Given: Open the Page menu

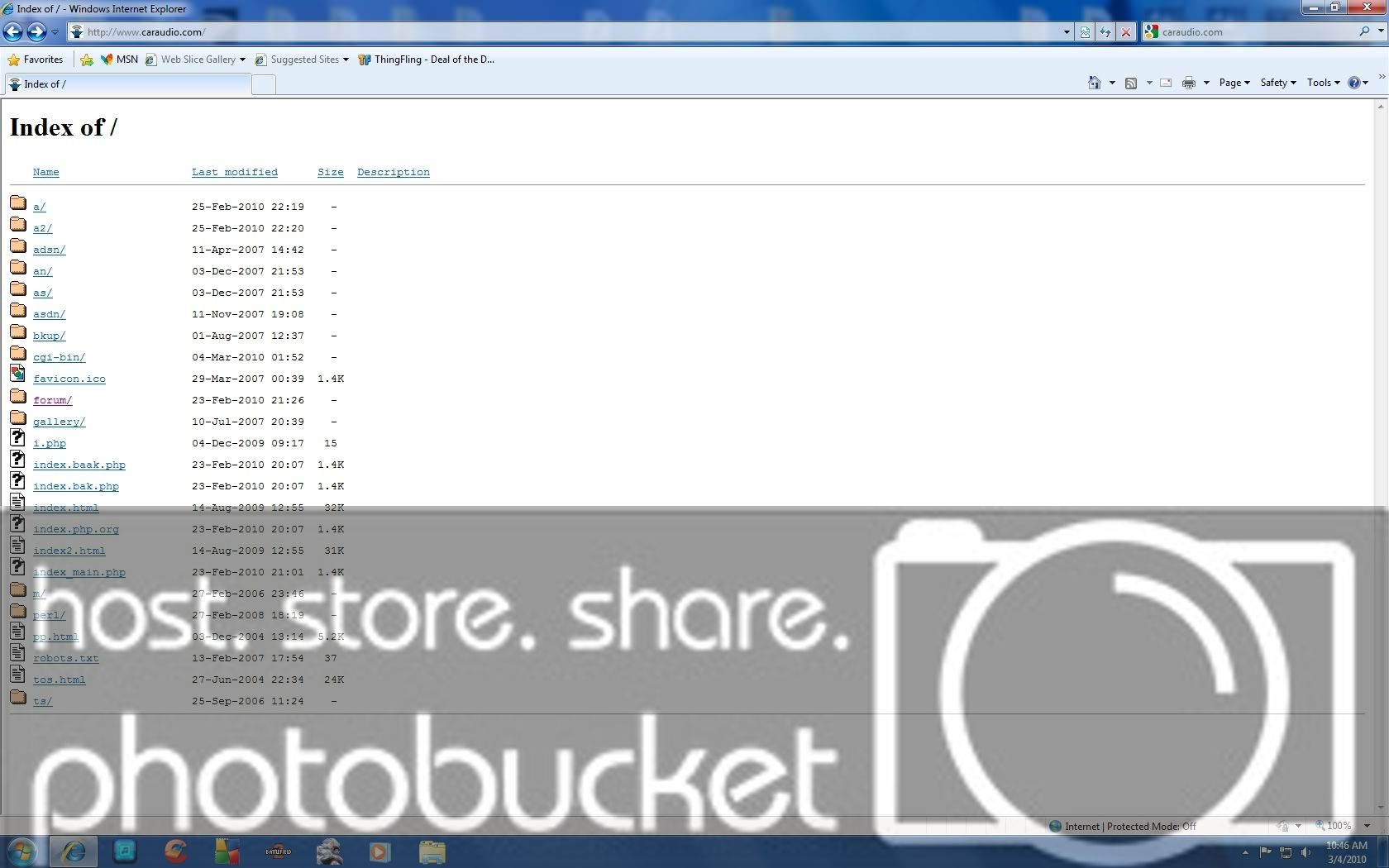Looking at the screenshot, I should pos(1234,83).
